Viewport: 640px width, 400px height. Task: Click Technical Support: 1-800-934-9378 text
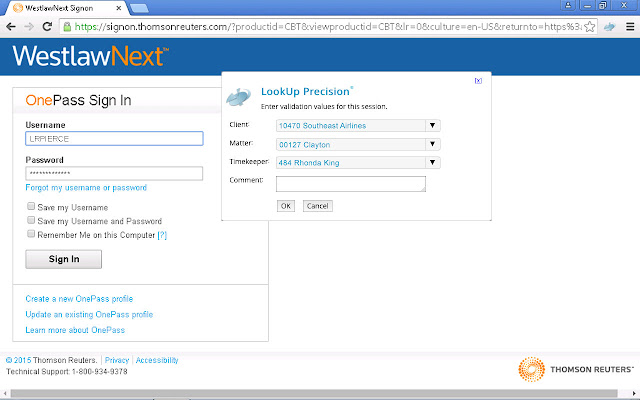(x=67, y=371)
